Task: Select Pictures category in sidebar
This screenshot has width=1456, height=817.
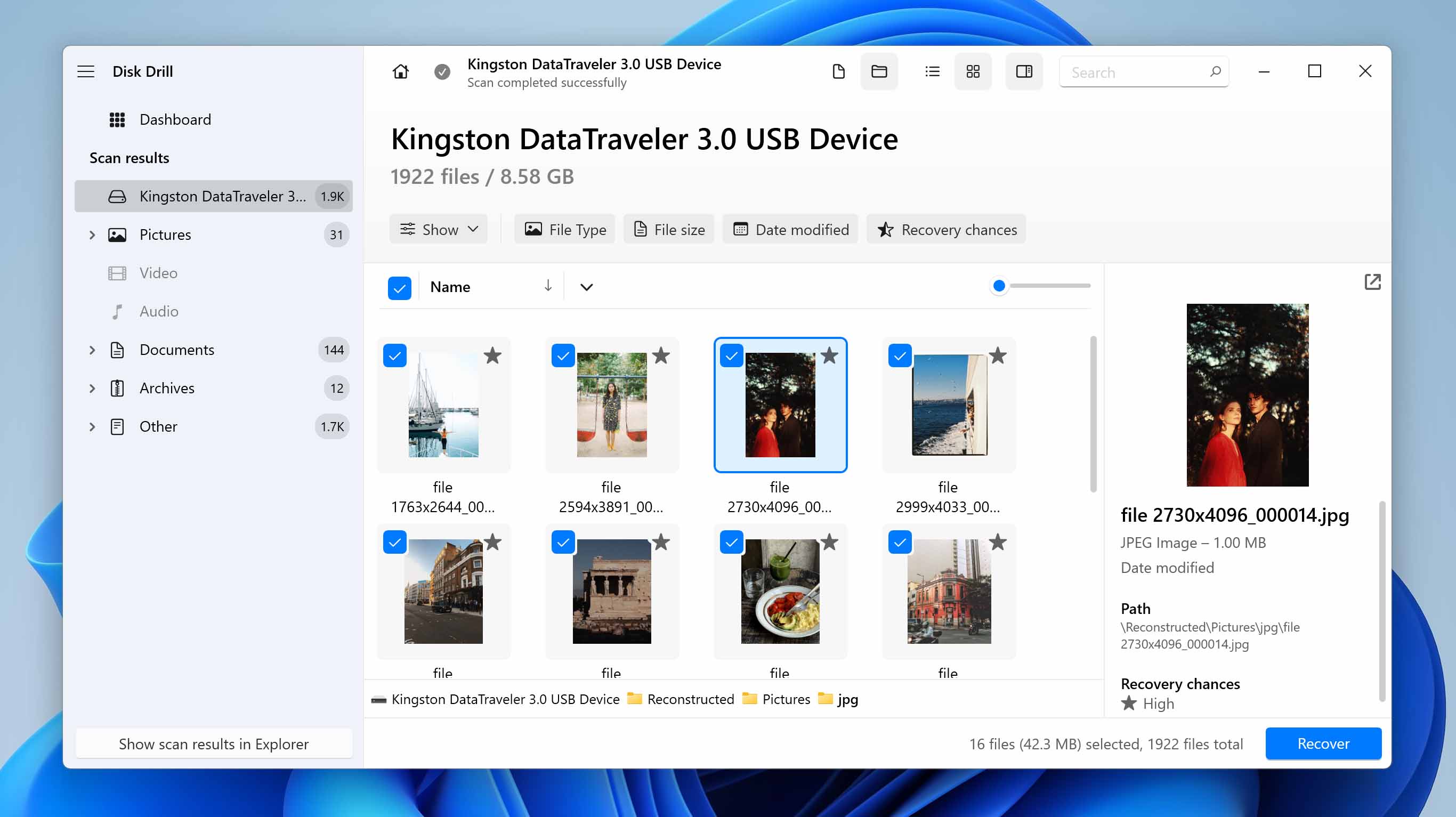Action: (214, 234)
